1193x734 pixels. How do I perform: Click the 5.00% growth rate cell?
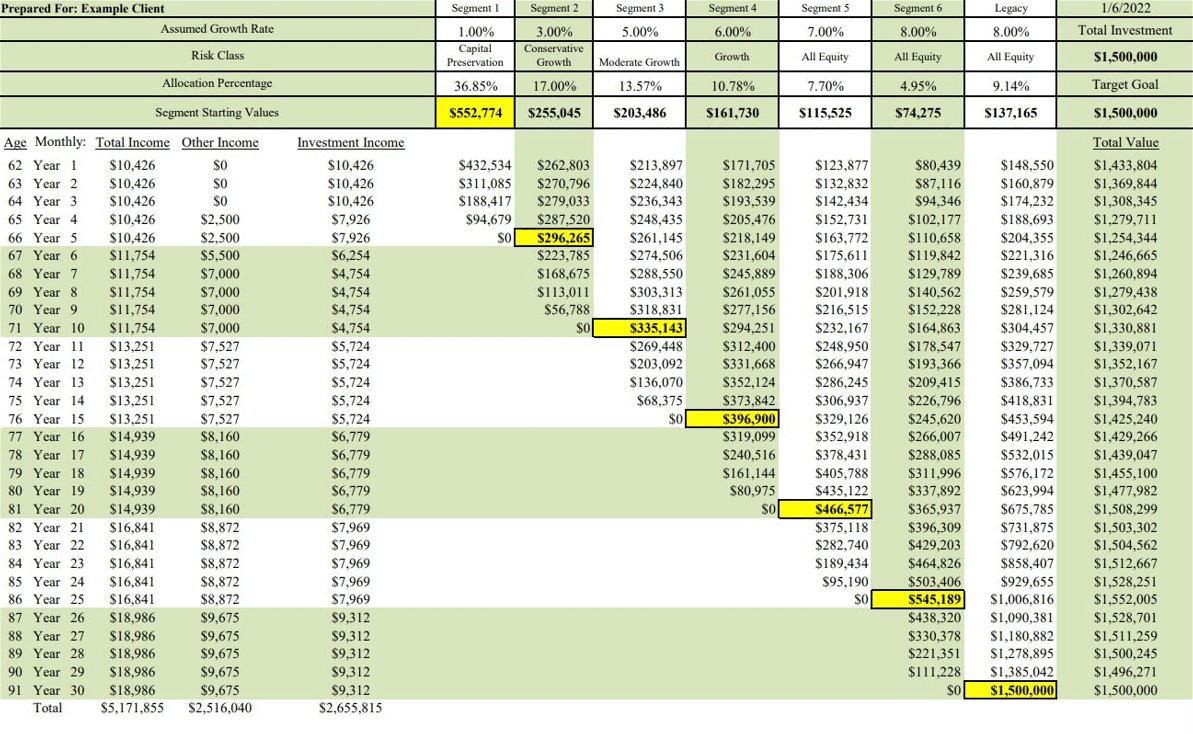[639, 32]
